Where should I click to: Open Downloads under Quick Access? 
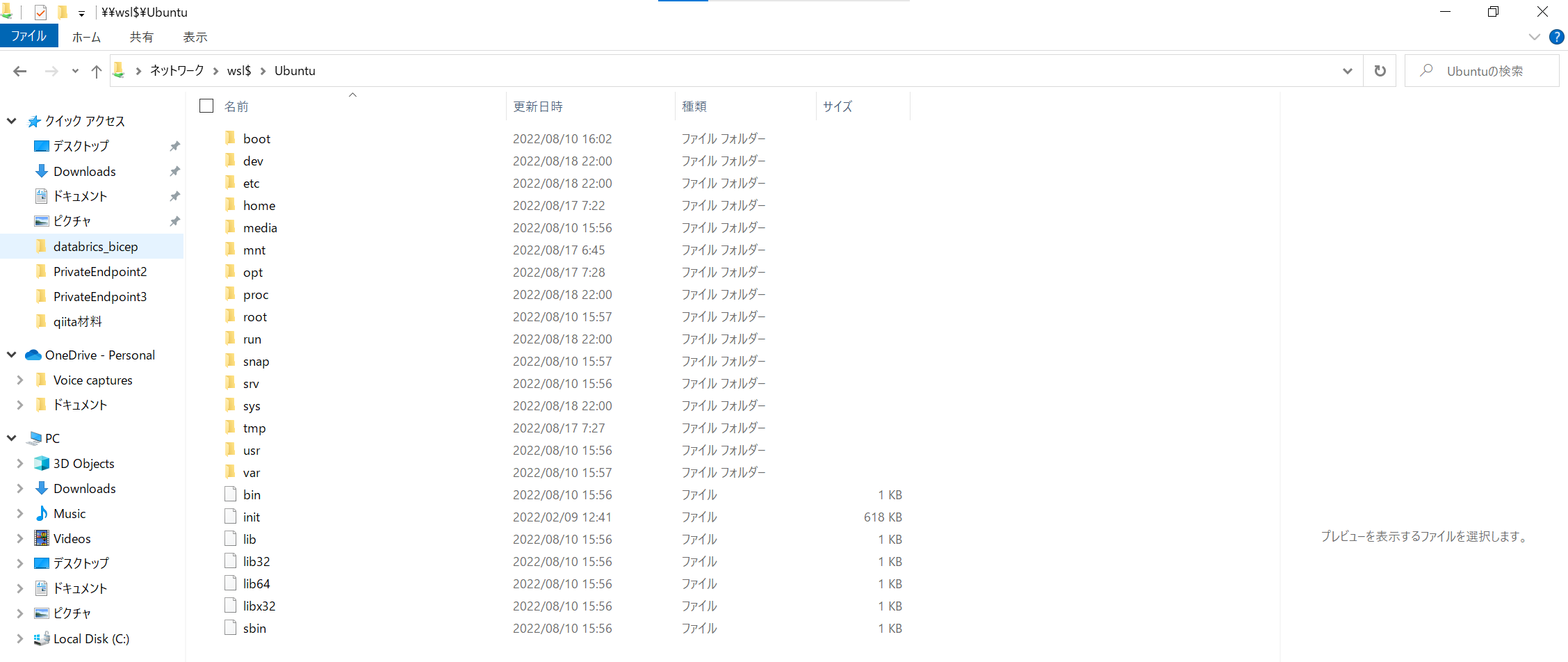(85, 171)
